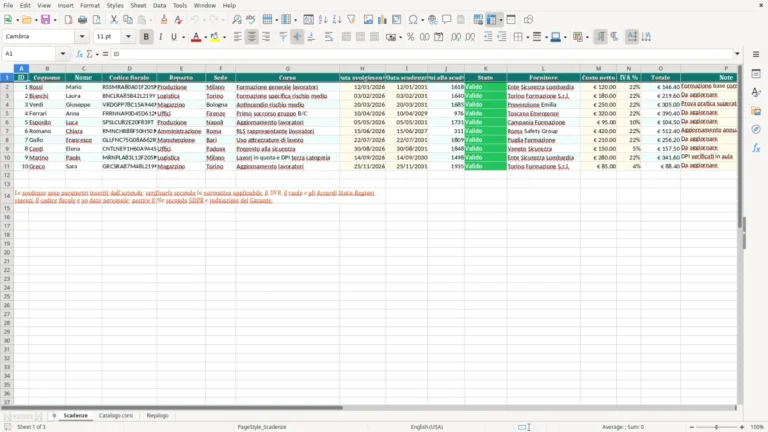The width and height of the screenshot is (768, 432).
Task: Apply the yellow highlighting color swatch
Action: click(215, 37)
